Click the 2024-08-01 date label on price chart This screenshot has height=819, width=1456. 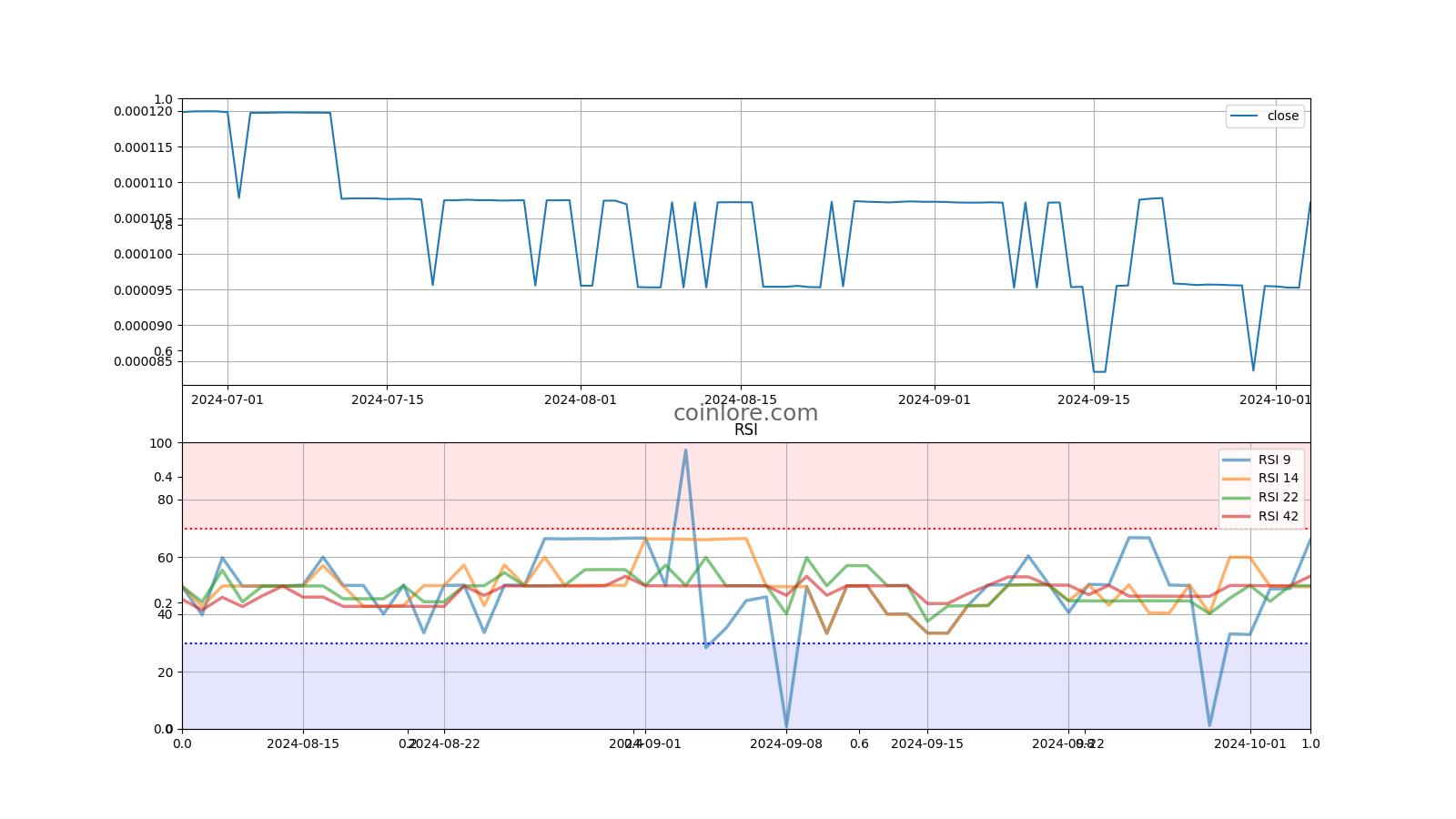pos(581,399)
